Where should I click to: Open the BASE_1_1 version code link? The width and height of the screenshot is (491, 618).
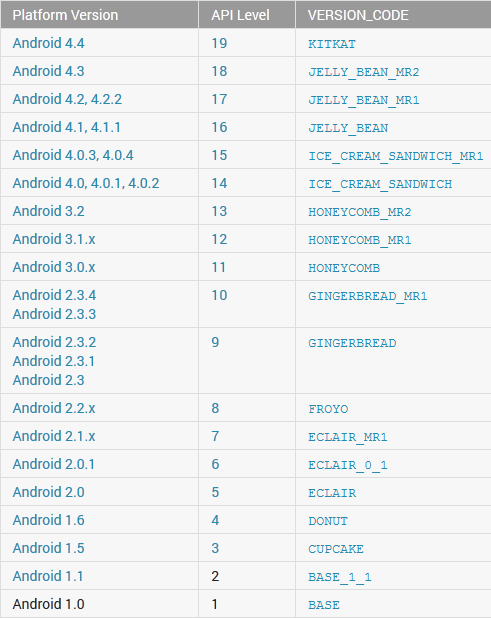point(340,577)
